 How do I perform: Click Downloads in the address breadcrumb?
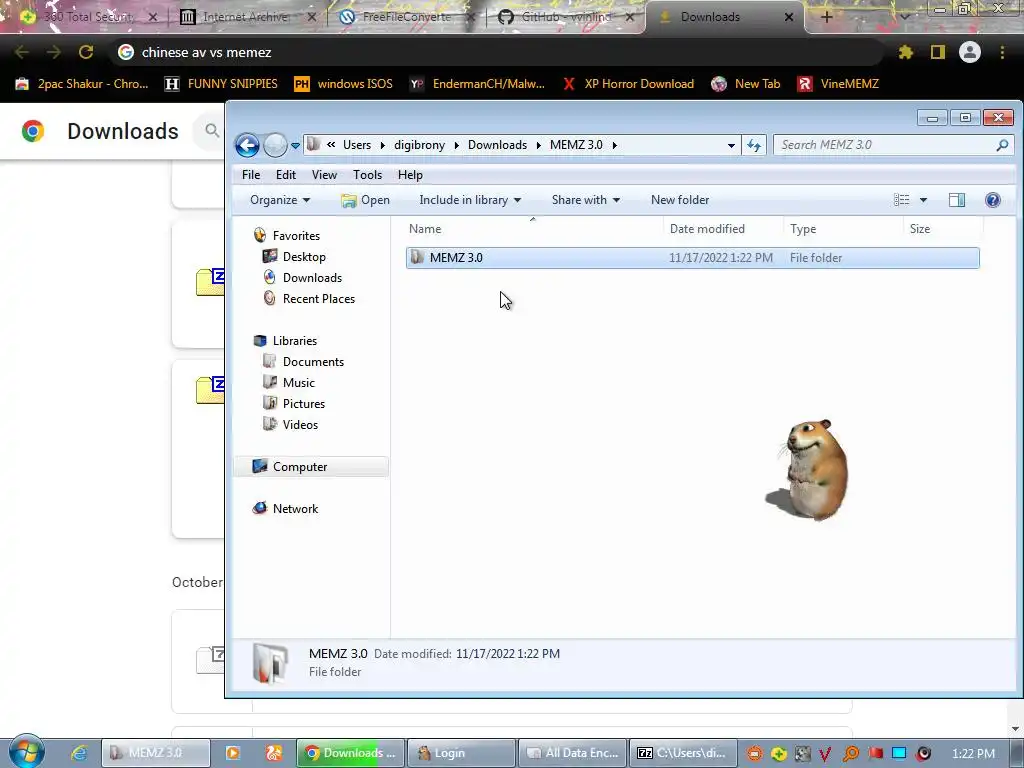point(497,145)
